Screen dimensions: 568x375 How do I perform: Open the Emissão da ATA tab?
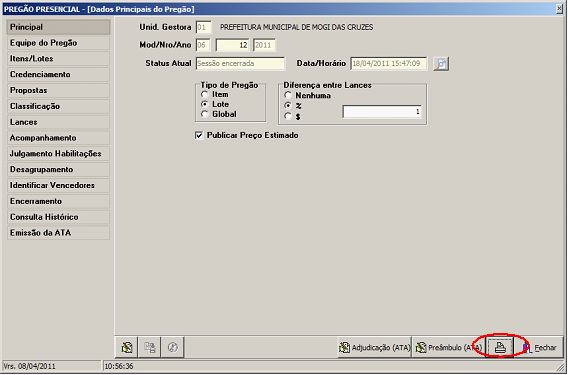(58, 233)
